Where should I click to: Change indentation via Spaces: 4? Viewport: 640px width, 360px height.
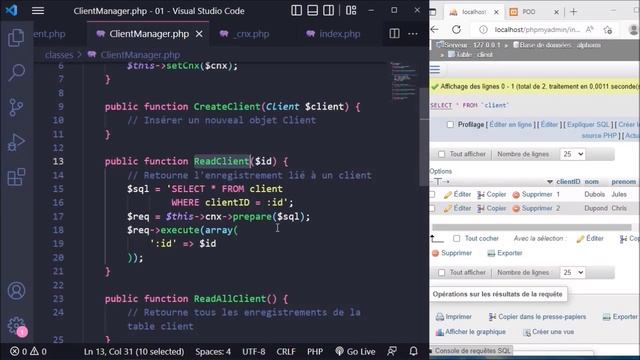(213, 351)
